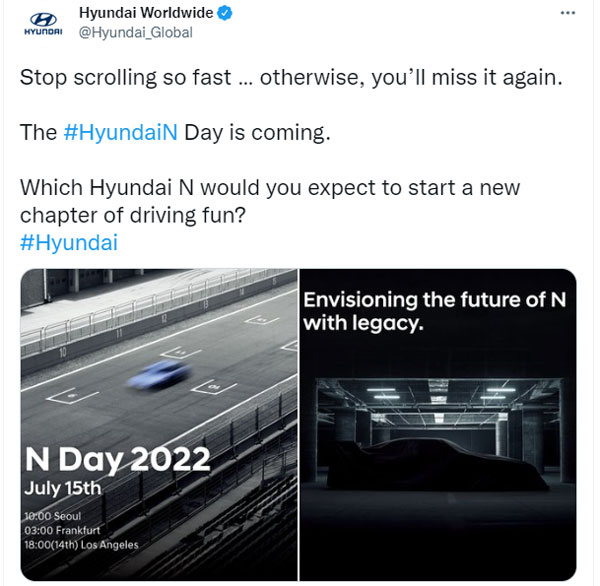Click the @Hyundai_Global handle
This screenshot has width=600, height=586.
pyautogui.click(x=135, y=32)
